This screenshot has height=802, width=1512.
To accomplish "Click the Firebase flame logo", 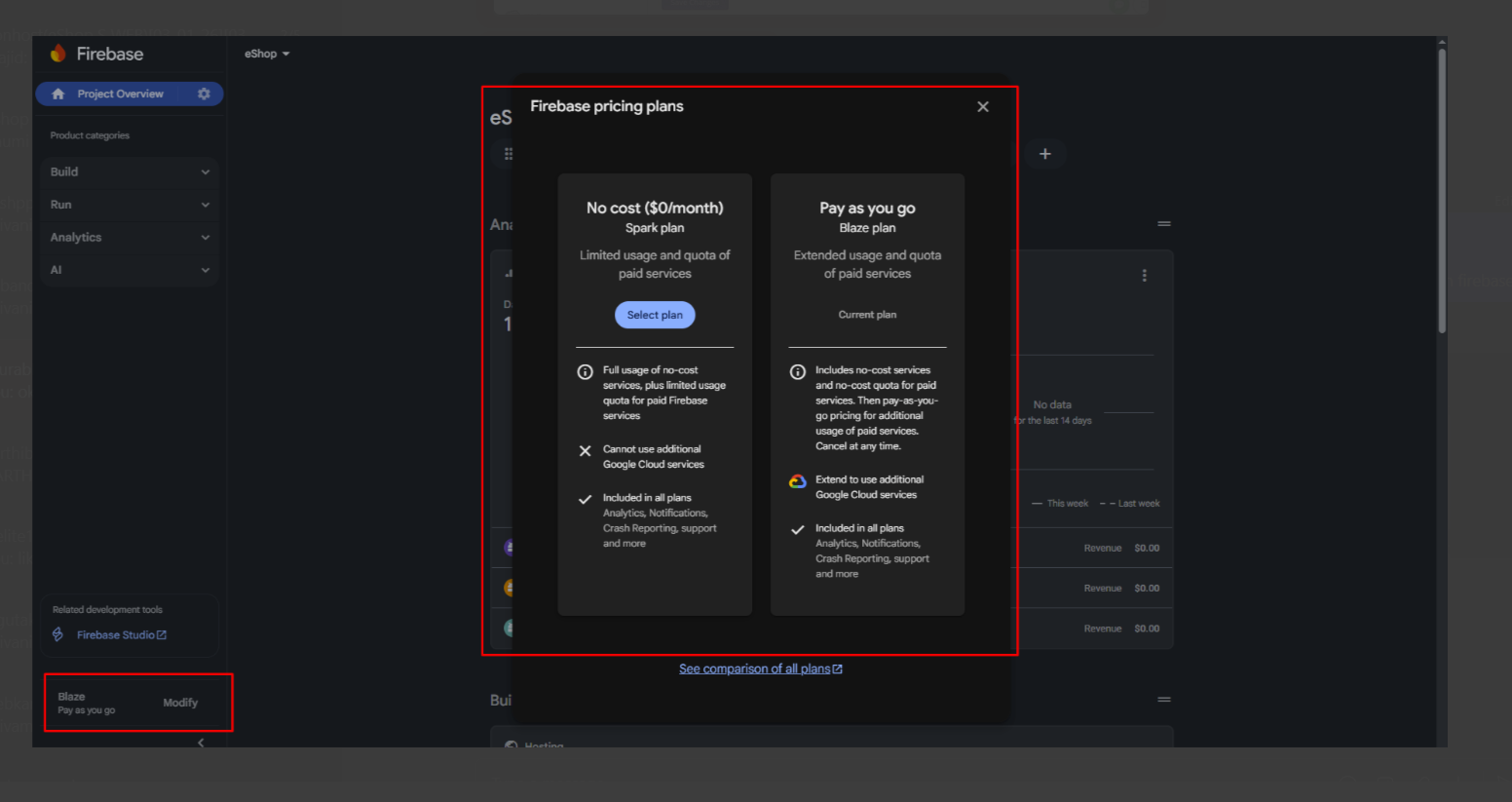I will (58, 54).
